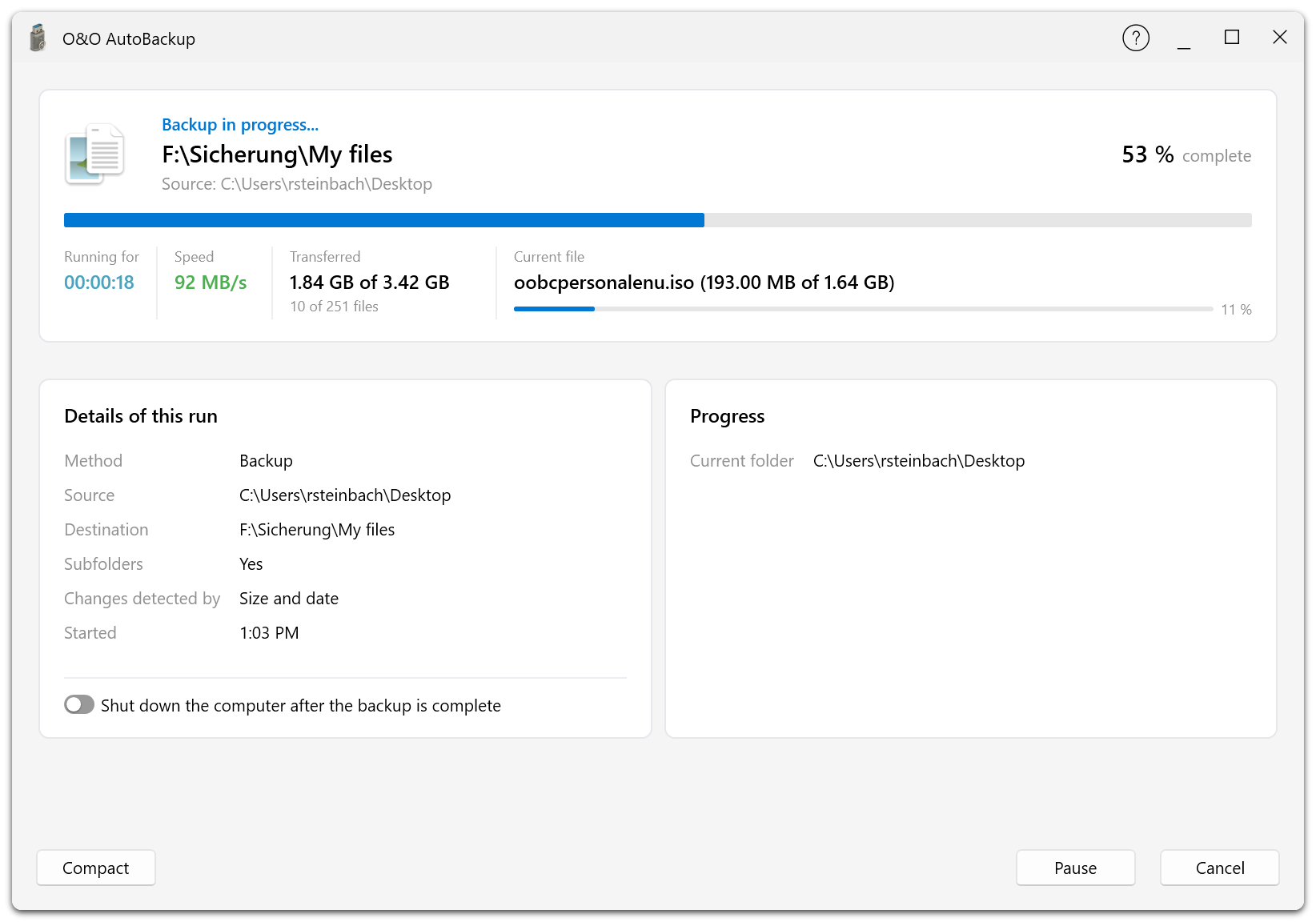Click the '53 %' complete value
Screen dimensions: 1316x922
1147,154
